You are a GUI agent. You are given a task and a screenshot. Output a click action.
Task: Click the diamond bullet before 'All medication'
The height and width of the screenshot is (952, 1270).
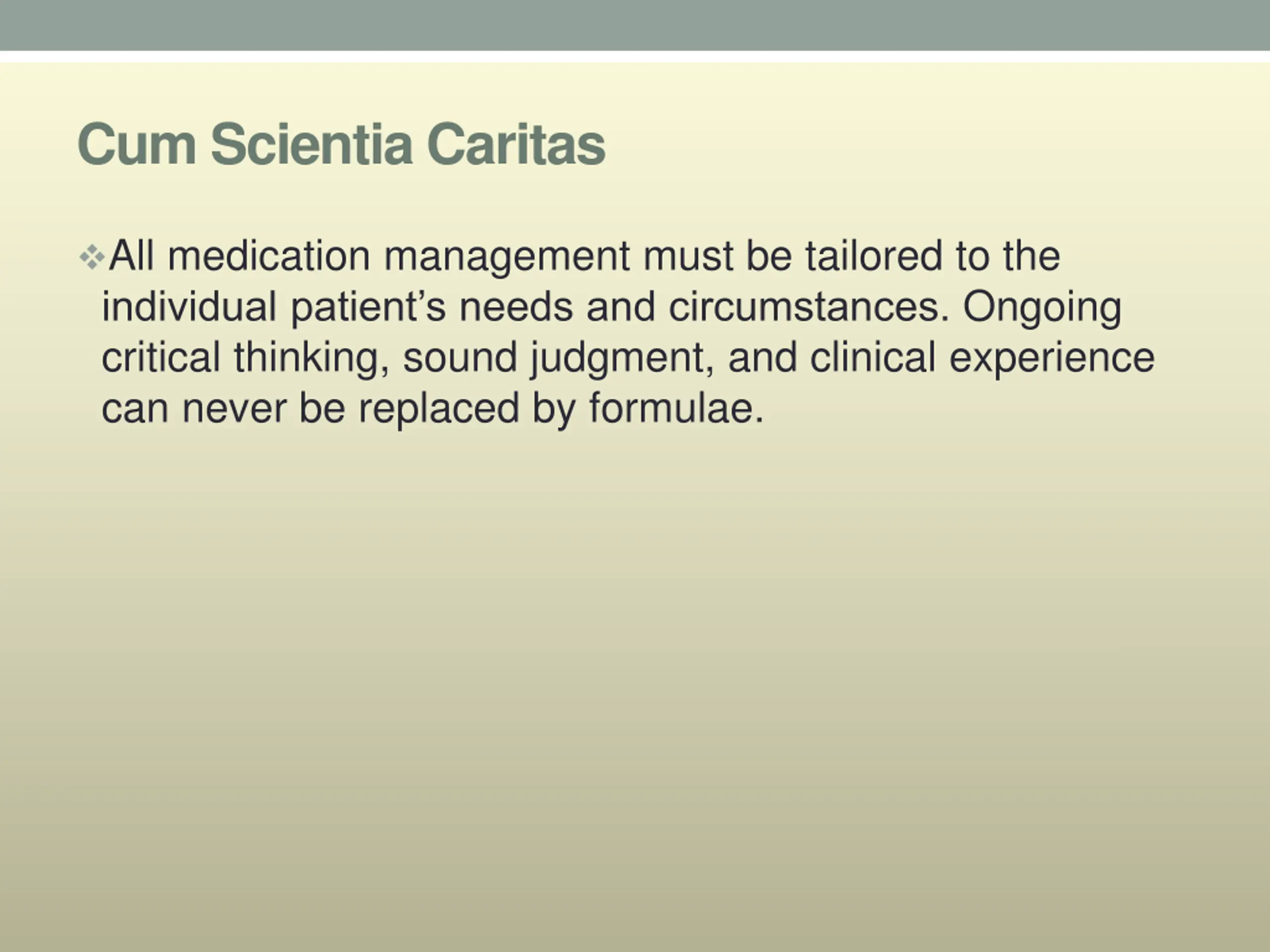(x=92, y=257)
